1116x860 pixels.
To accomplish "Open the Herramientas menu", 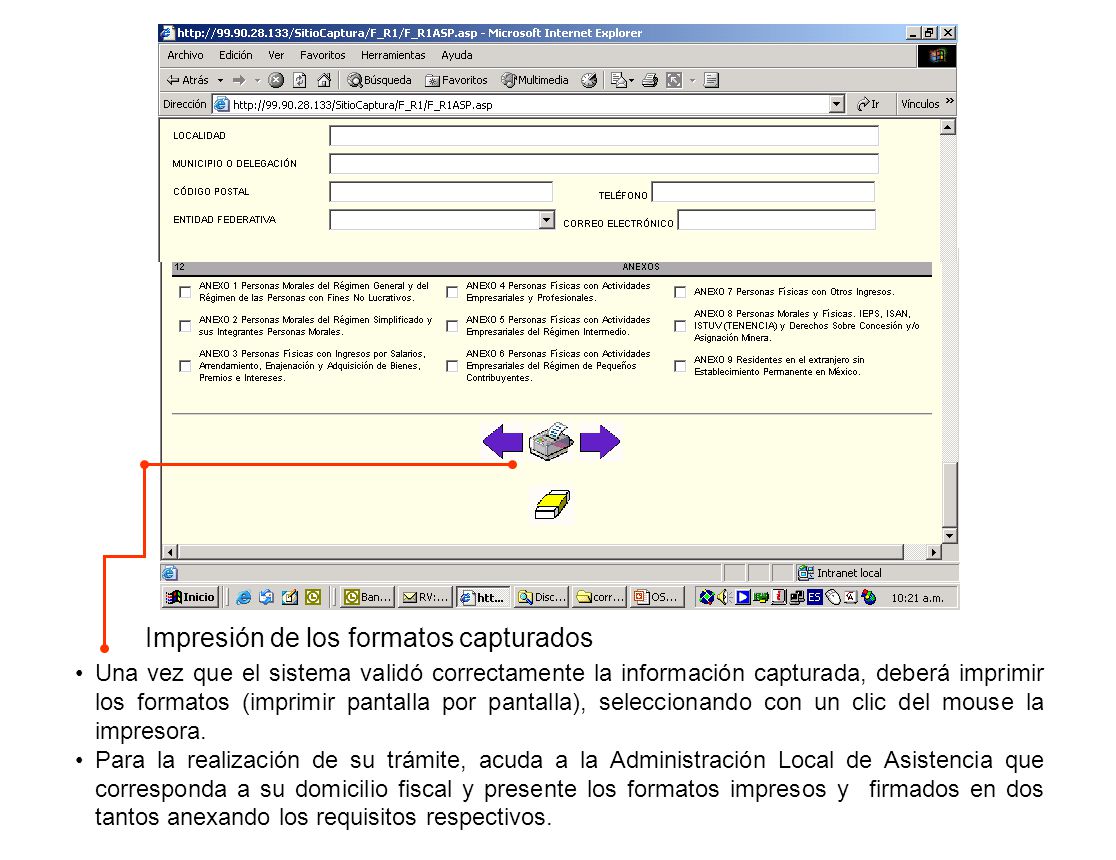I will (393, 56).
